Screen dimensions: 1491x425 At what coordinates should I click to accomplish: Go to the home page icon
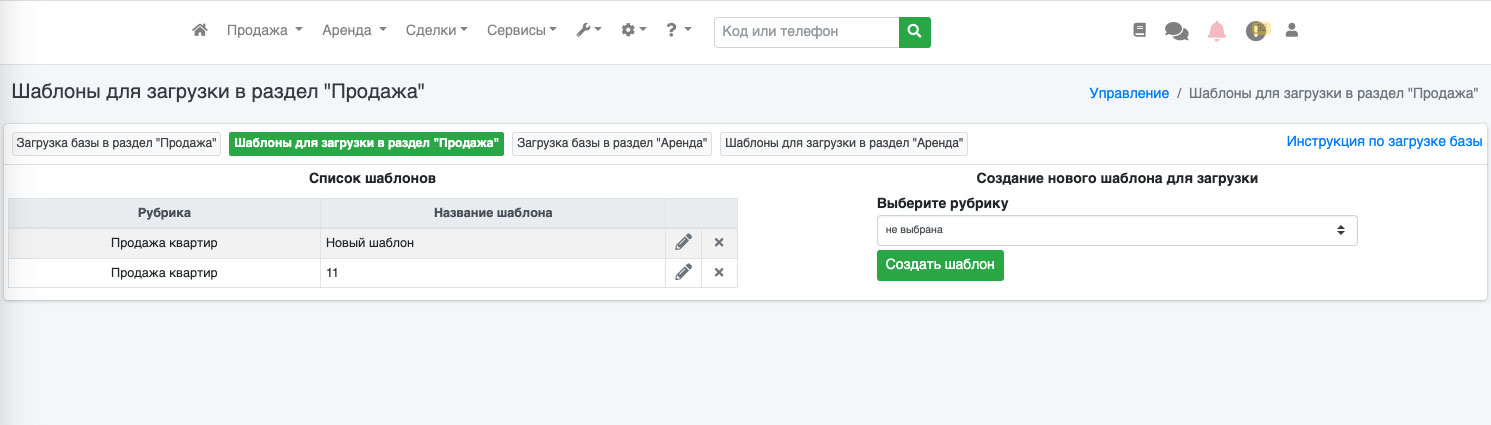[200, 31]
